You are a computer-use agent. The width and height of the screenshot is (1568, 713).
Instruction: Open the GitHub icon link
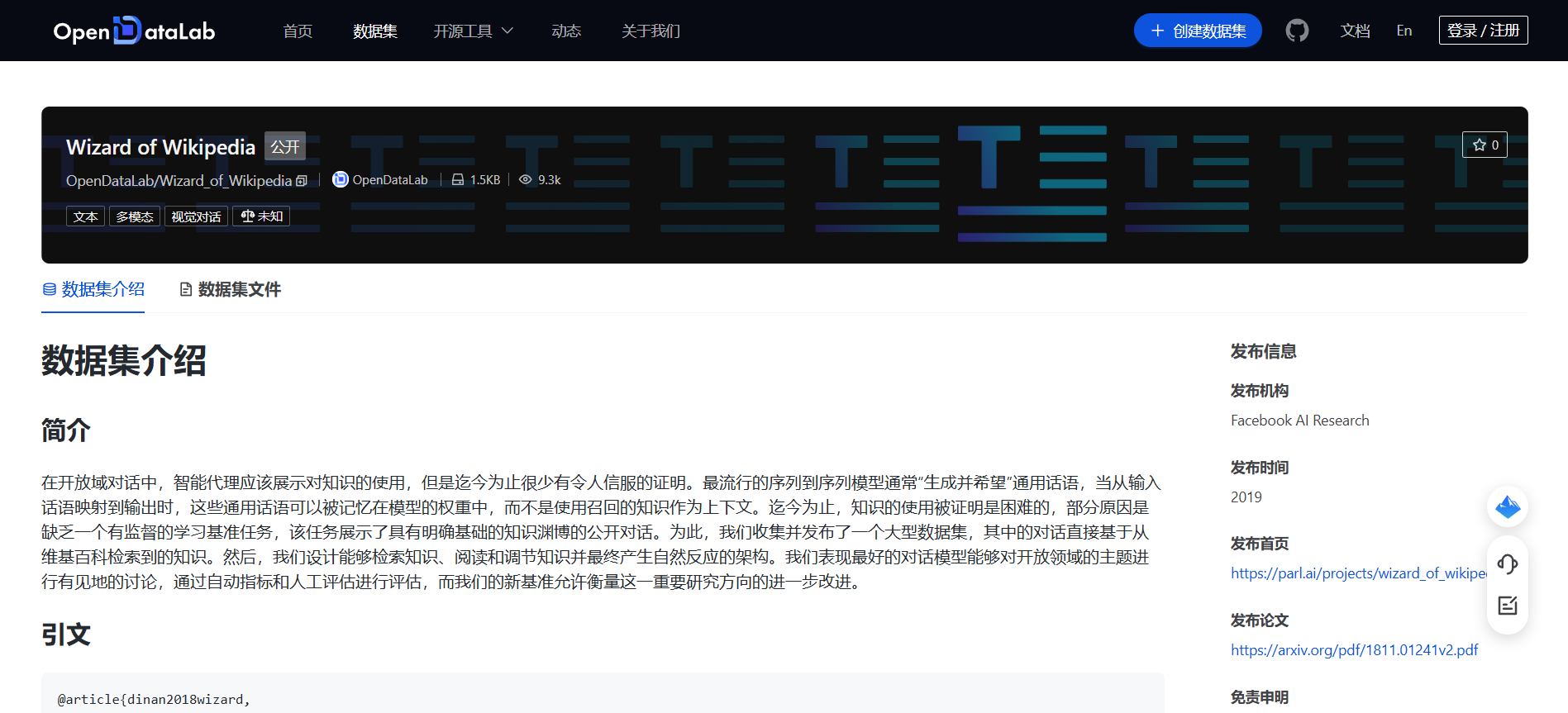[1297, 31]
